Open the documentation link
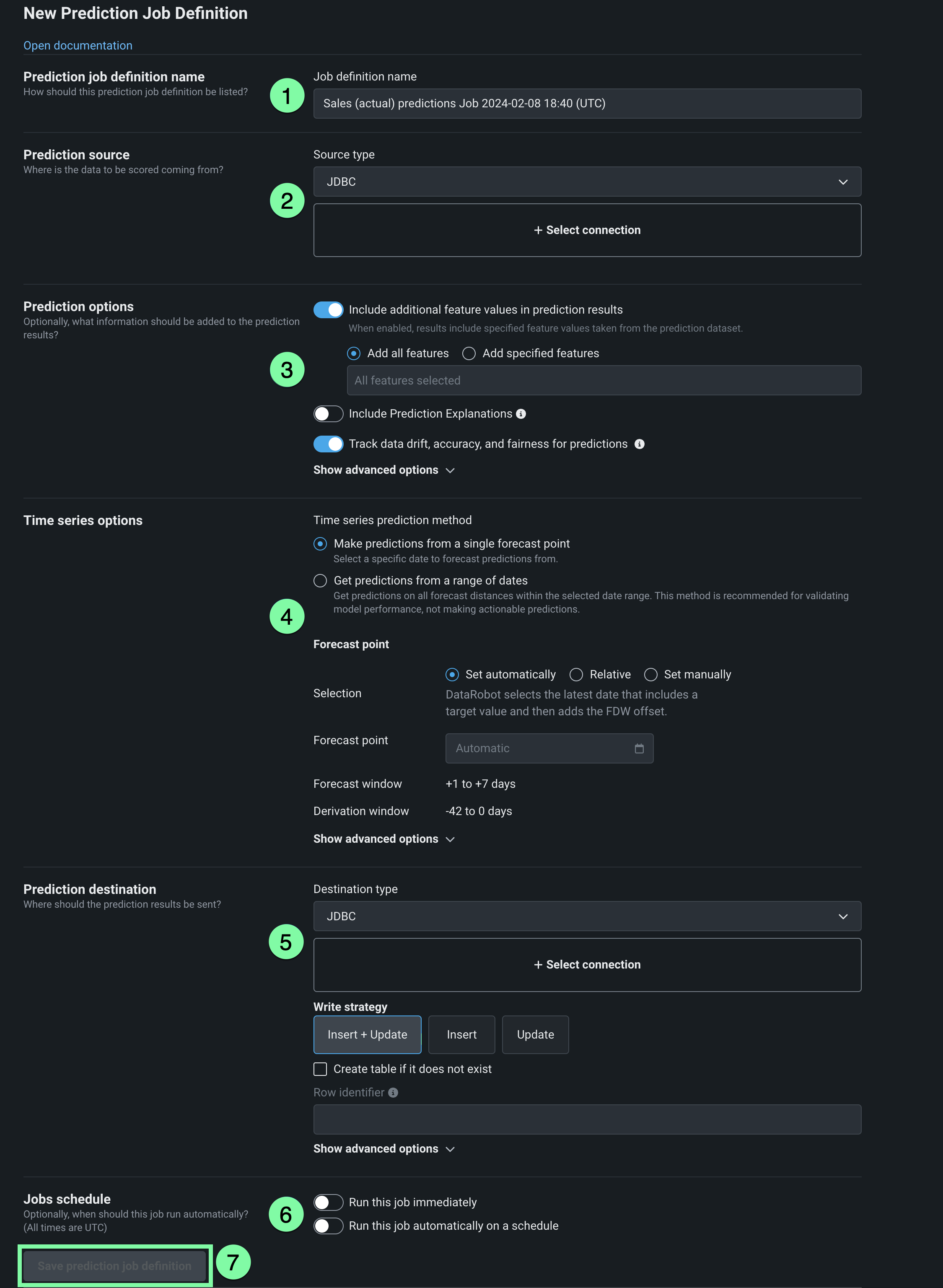Viewport: 943px width, 1288px height. (x=78, y=46)
